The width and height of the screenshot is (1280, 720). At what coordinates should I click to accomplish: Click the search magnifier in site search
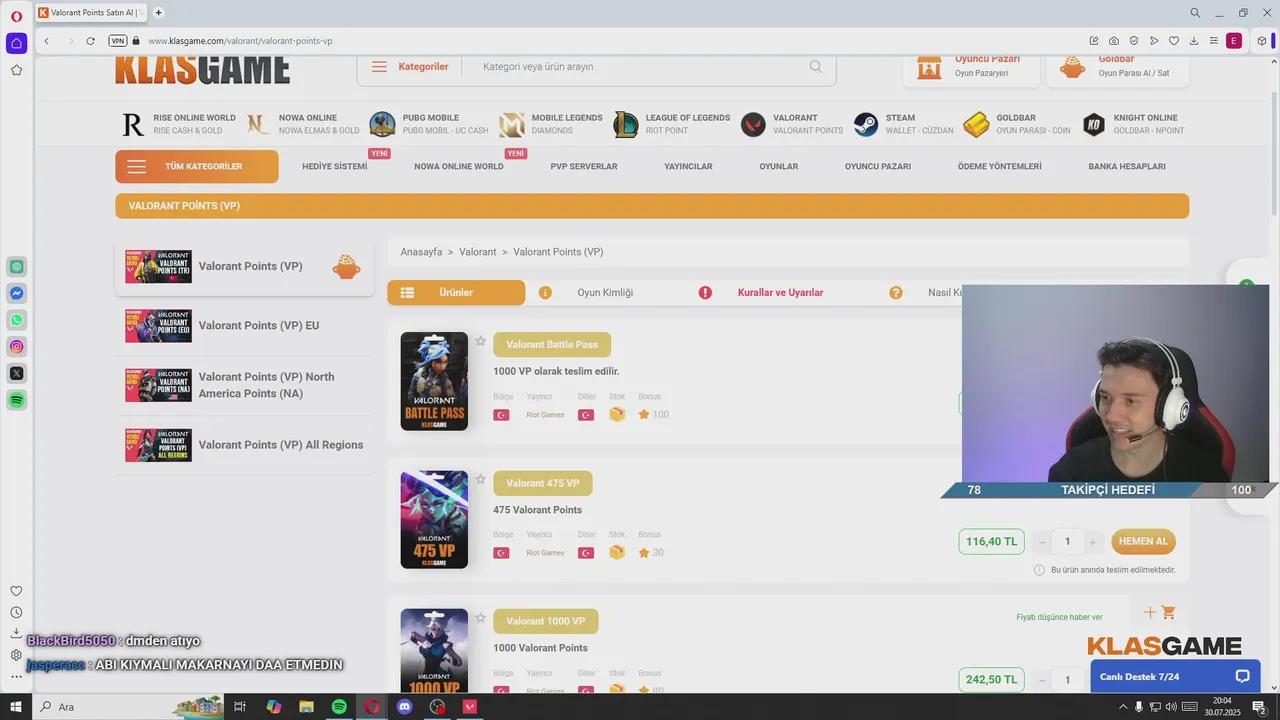click(816, 66)
